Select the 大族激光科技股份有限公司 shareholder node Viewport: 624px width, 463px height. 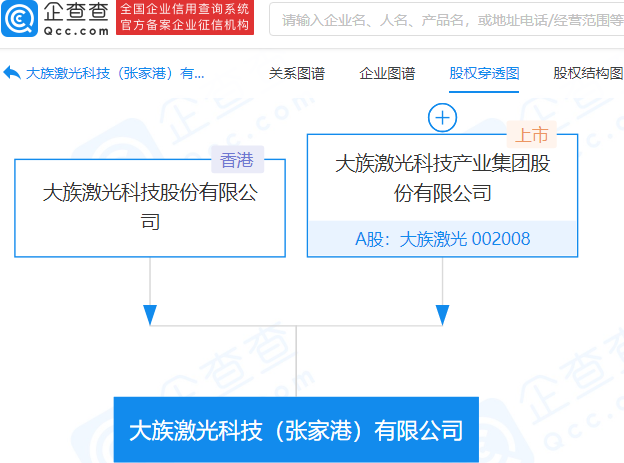[x=150, y=206]
